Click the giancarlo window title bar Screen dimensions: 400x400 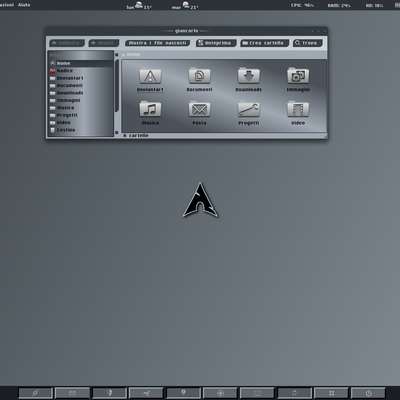(x=187, y=31)
